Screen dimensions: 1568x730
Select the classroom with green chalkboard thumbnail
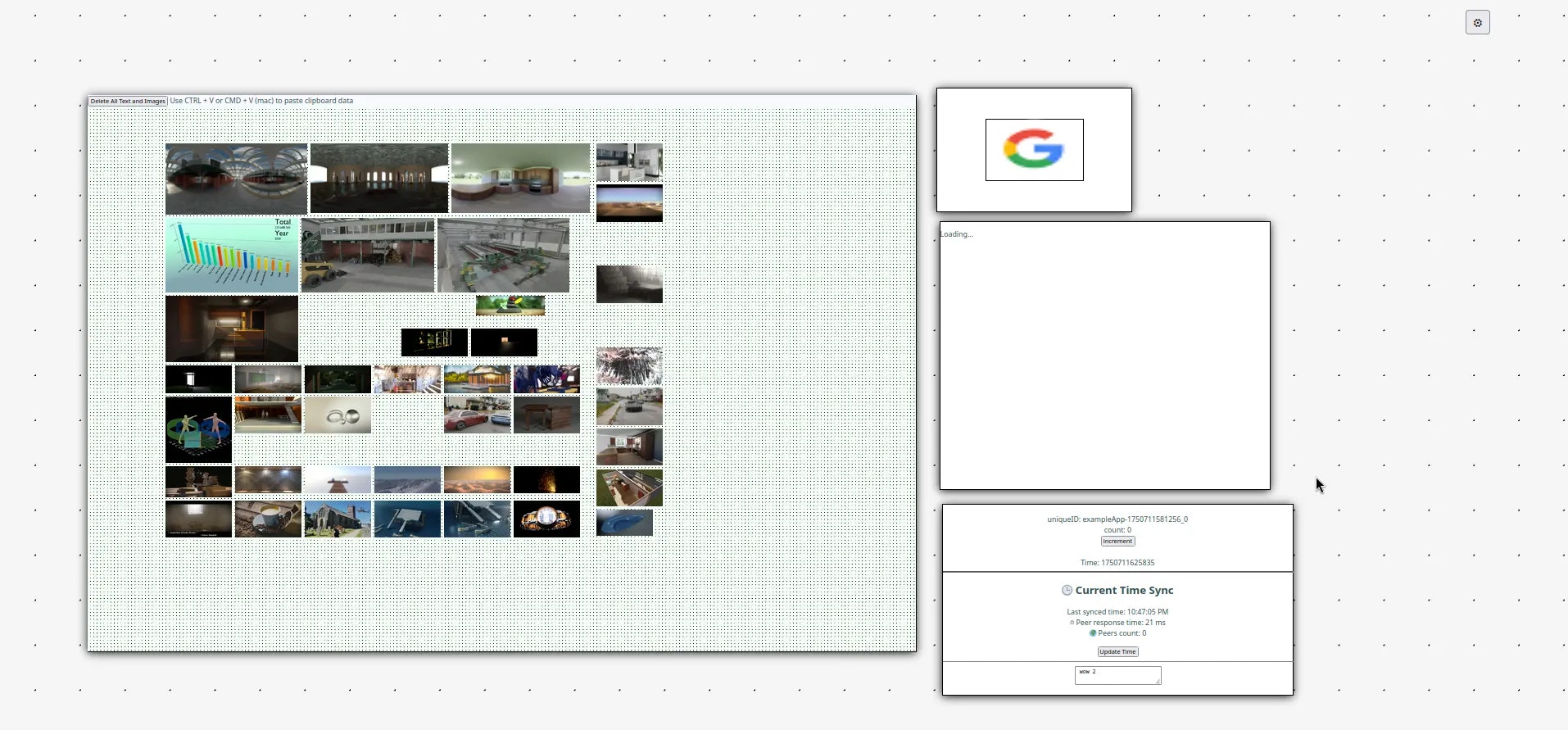pos(268,379)
